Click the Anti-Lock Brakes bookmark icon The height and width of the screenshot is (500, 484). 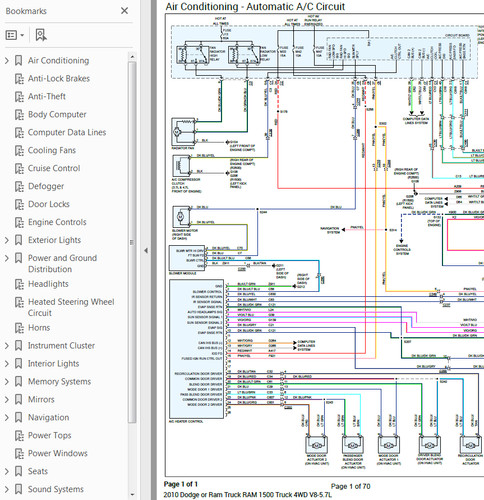tap(19, 79)
